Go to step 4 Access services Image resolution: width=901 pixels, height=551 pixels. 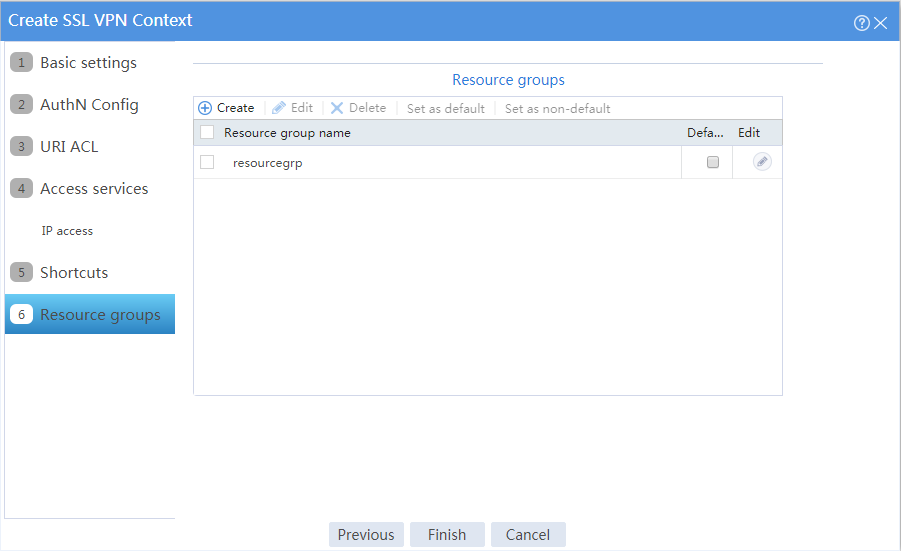click(90, 188)
